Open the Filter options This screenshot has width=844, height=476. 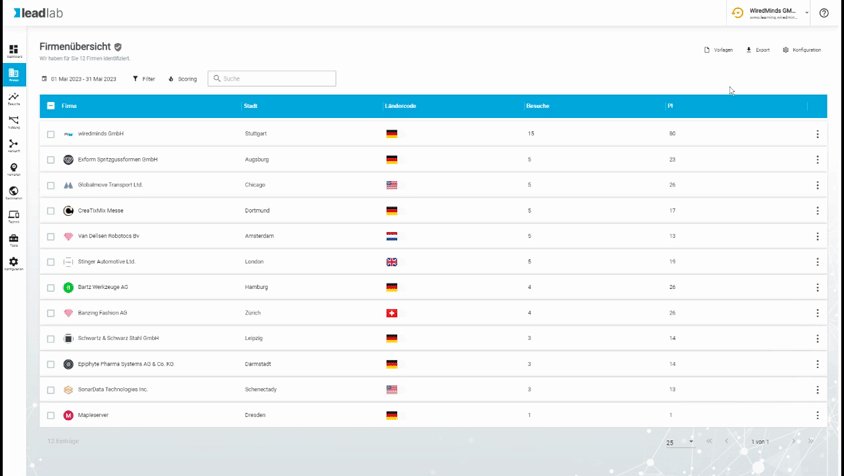click(x=144, y=79)
